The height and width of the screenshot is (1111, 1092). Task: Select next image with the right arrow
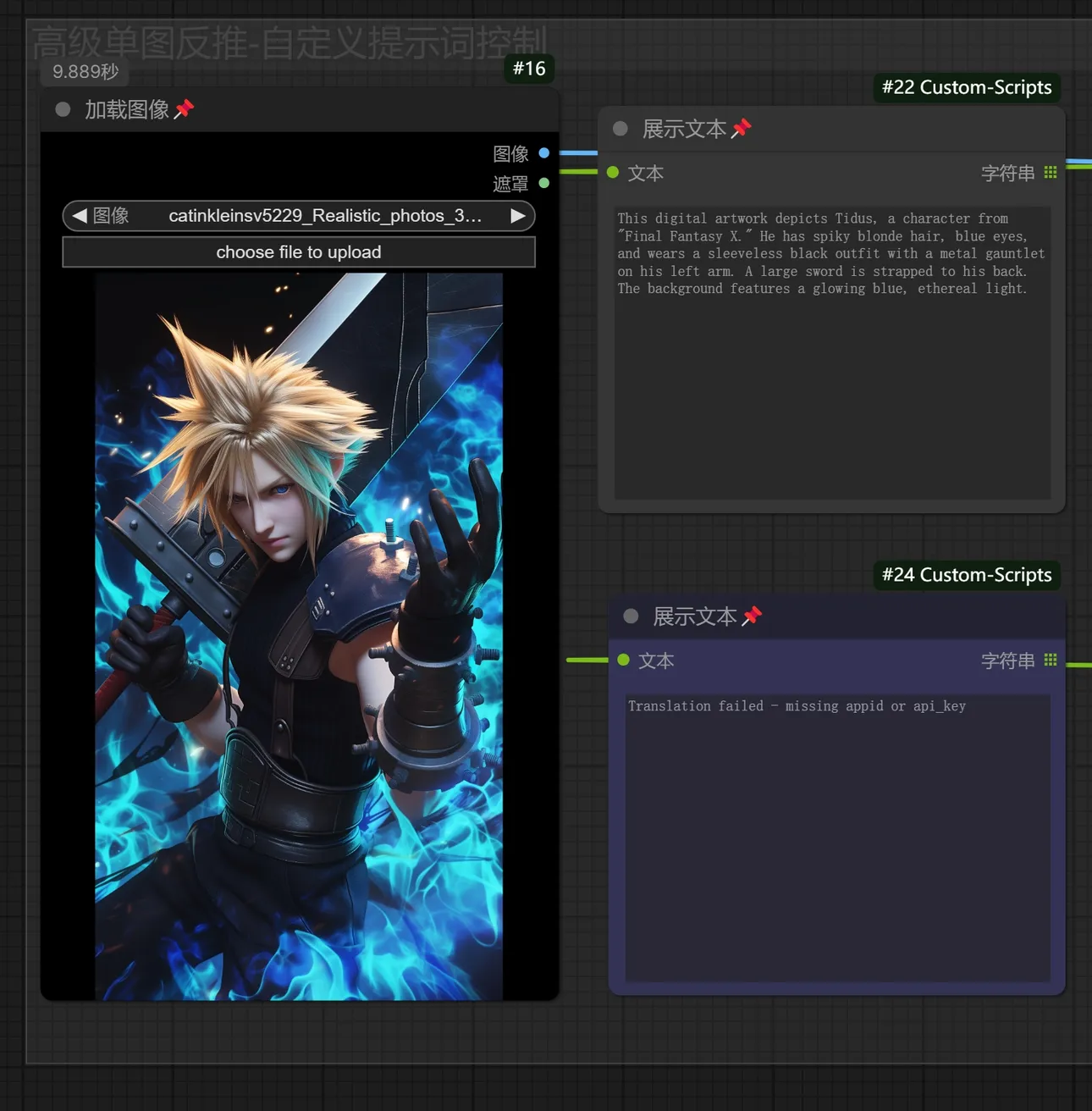coord(518,216)
